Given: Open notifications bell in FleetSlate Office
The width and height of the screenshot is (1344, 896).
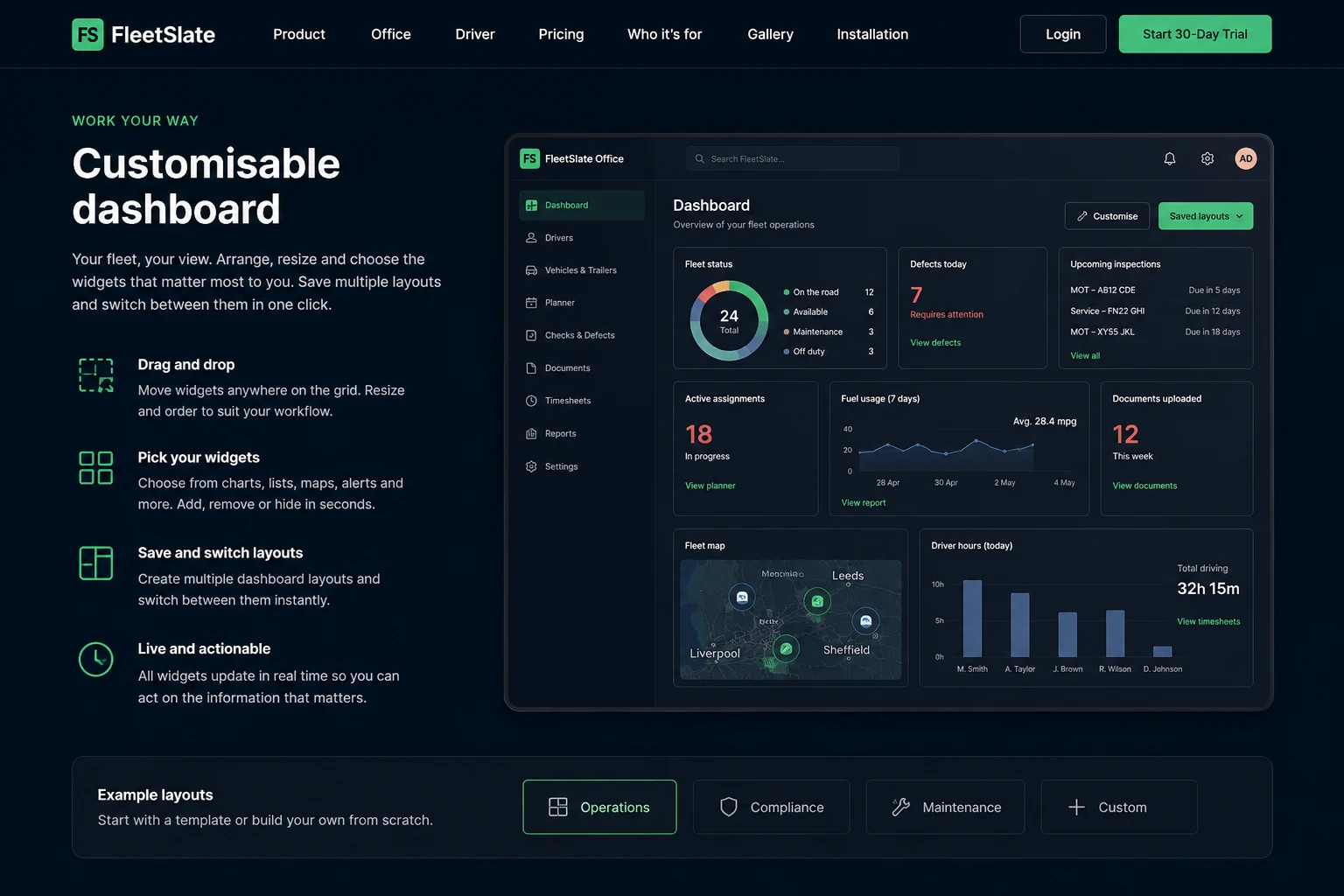Looking at the screenshot, I should tap(1170, 158).
